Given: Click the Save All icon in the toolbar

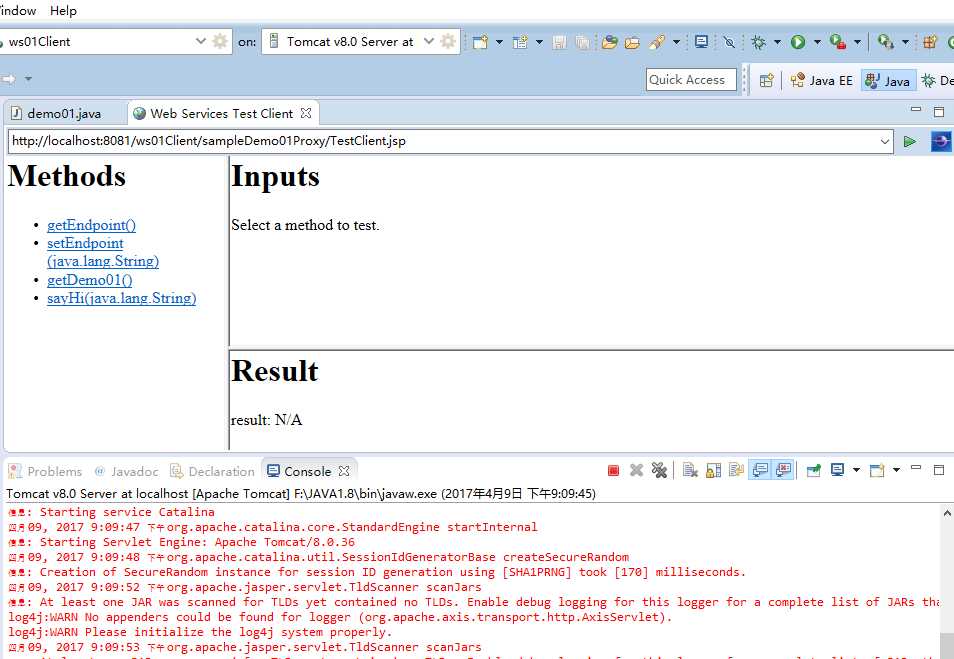Looking at the screenshot, I should [582, 42].
